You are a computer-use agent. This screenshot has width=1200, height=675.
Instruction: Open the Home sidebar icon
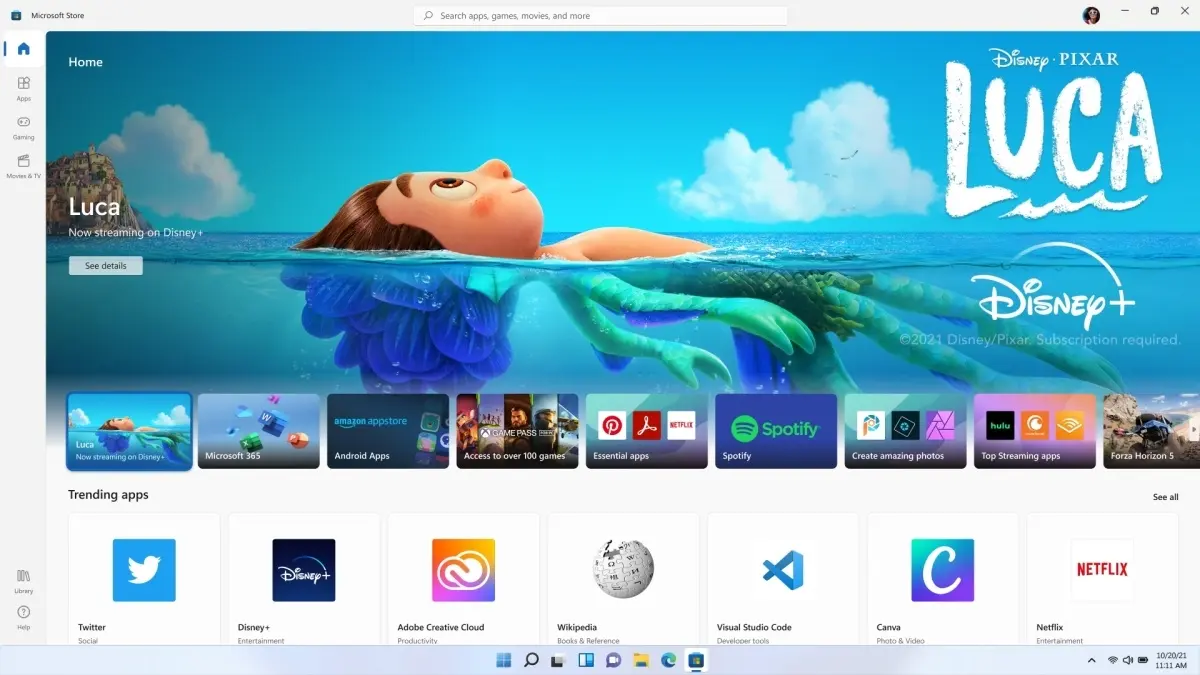24,49
